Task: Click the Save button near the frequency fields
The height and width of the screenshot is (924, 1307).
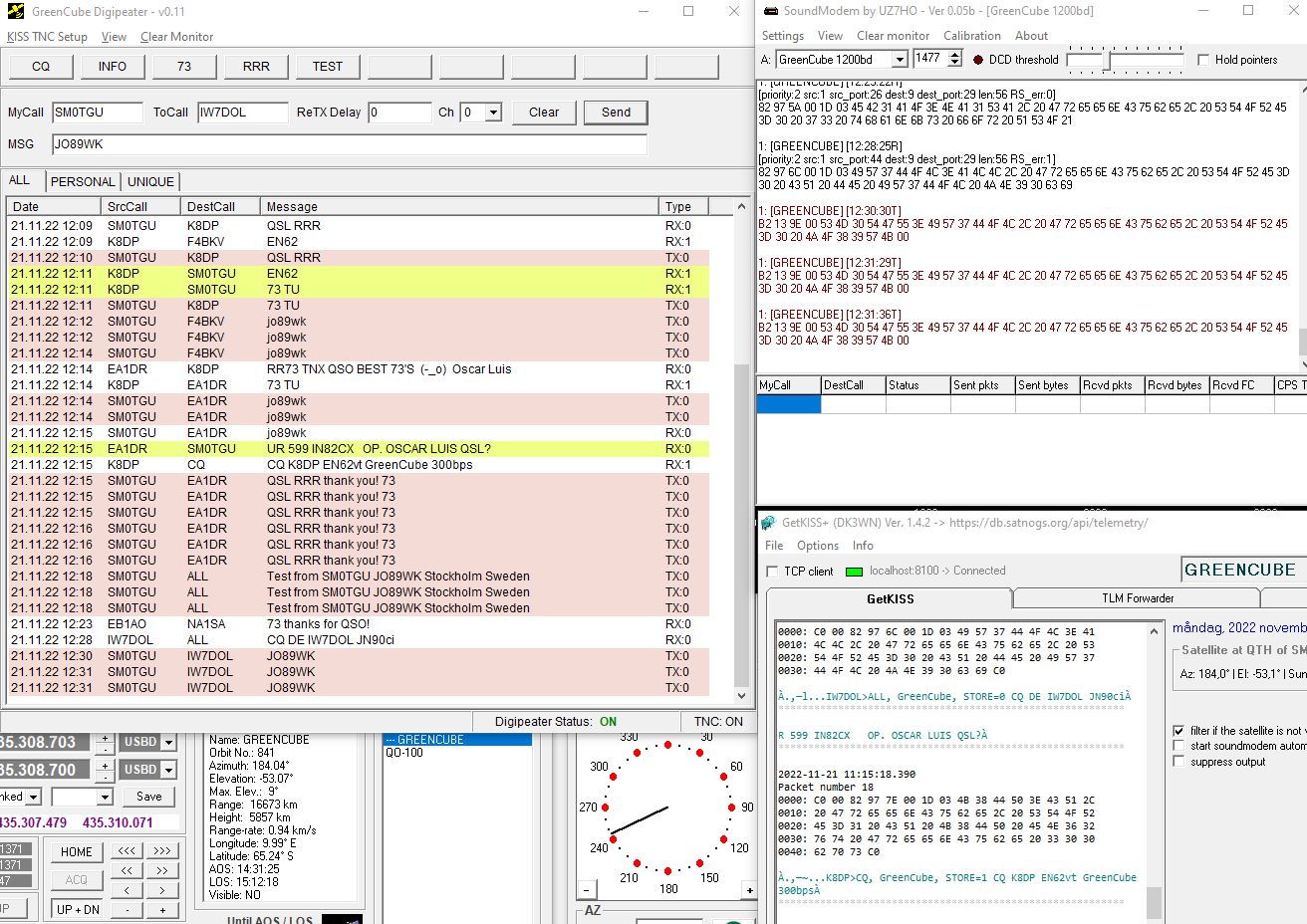Action: point(147,797)
